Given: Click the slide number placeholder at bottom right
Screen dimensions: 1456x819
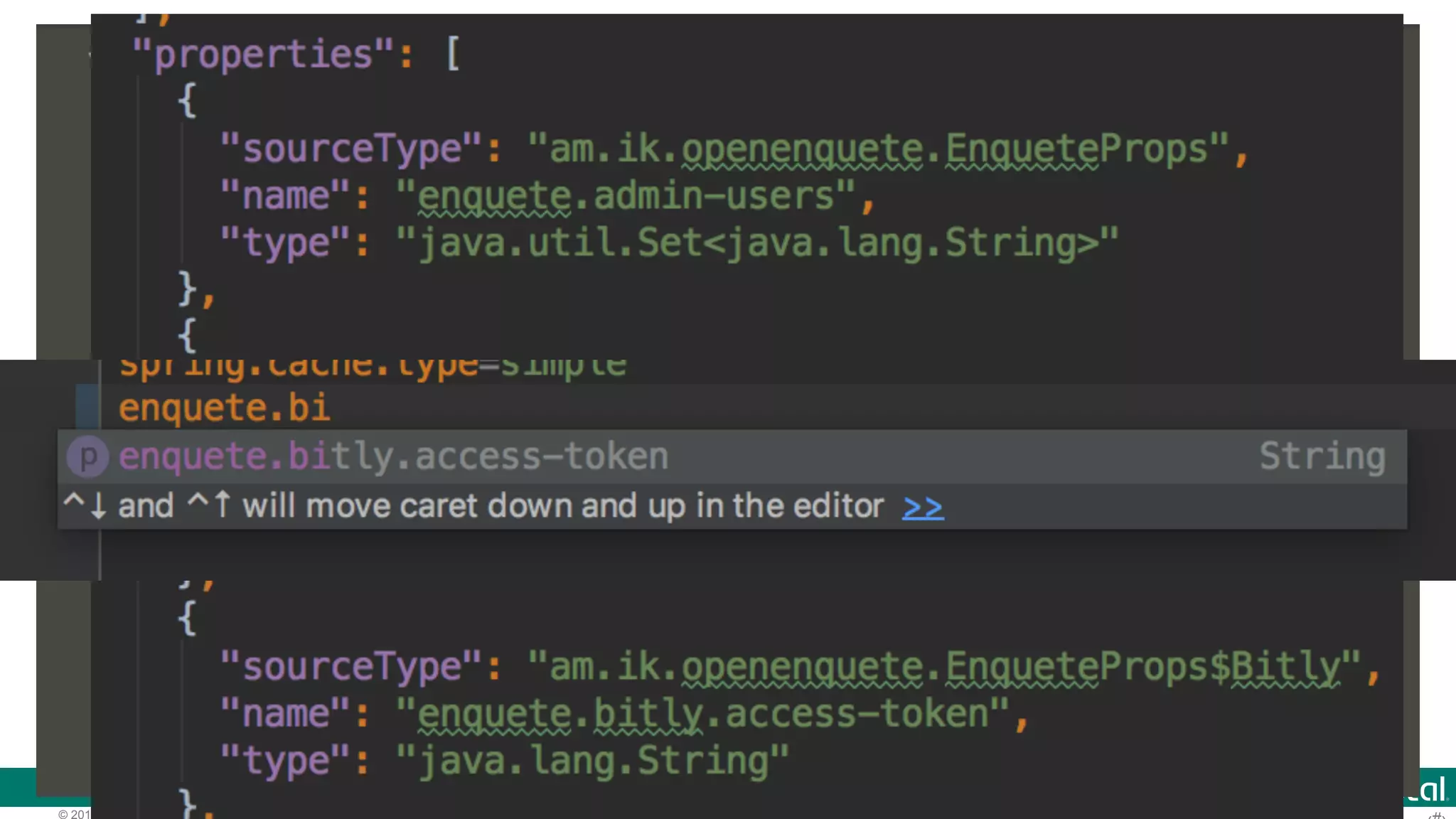Looking at the screenshot, I should click(x=1436, y=815).
